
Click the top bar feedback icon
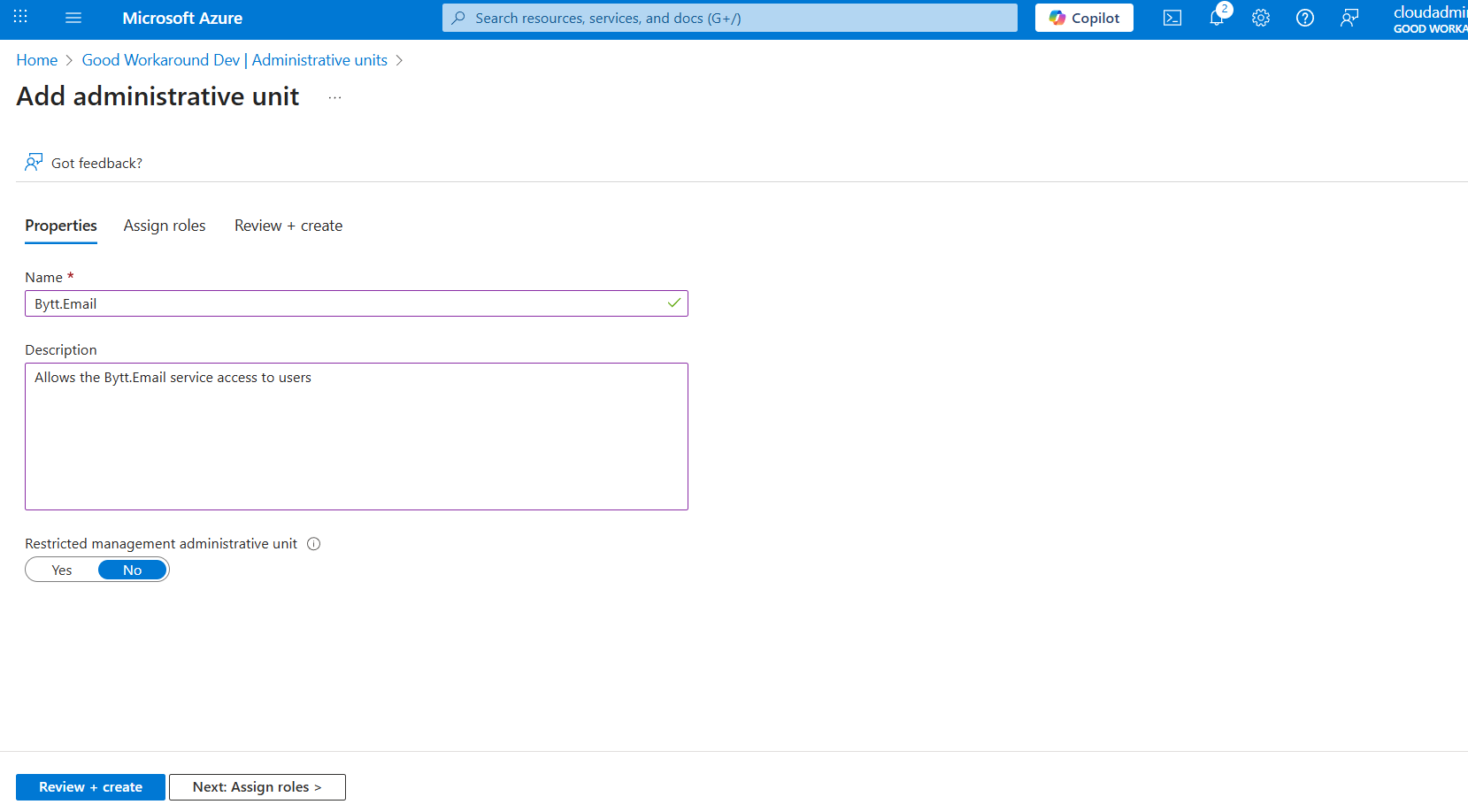tap(1349, 18)
